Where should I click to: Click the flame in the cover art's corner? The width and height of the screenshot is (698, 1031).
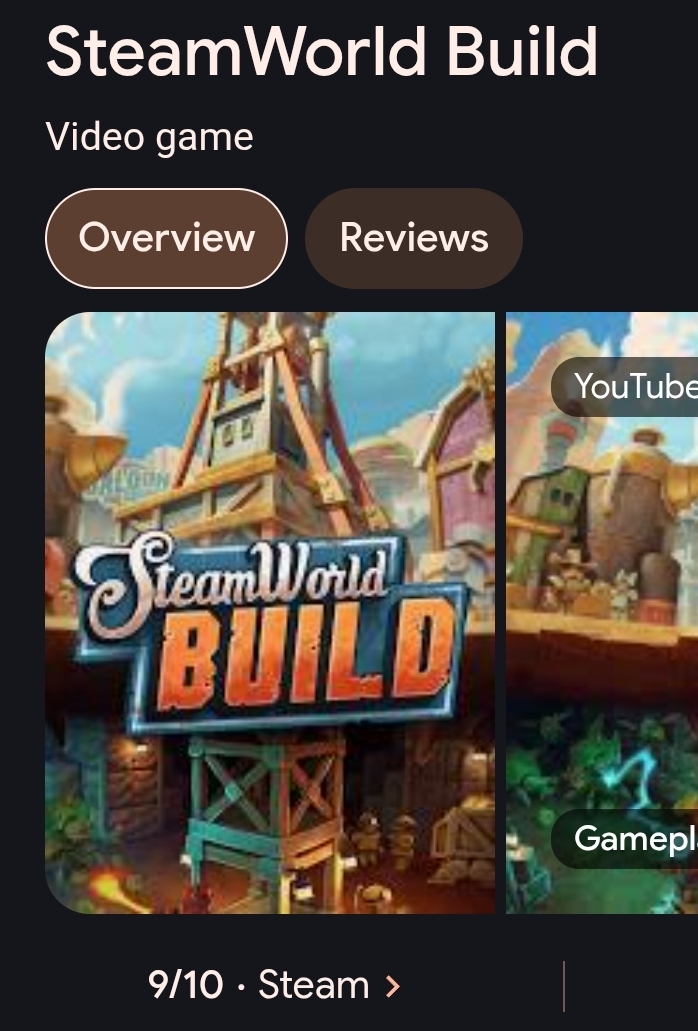tap(115, 888)
